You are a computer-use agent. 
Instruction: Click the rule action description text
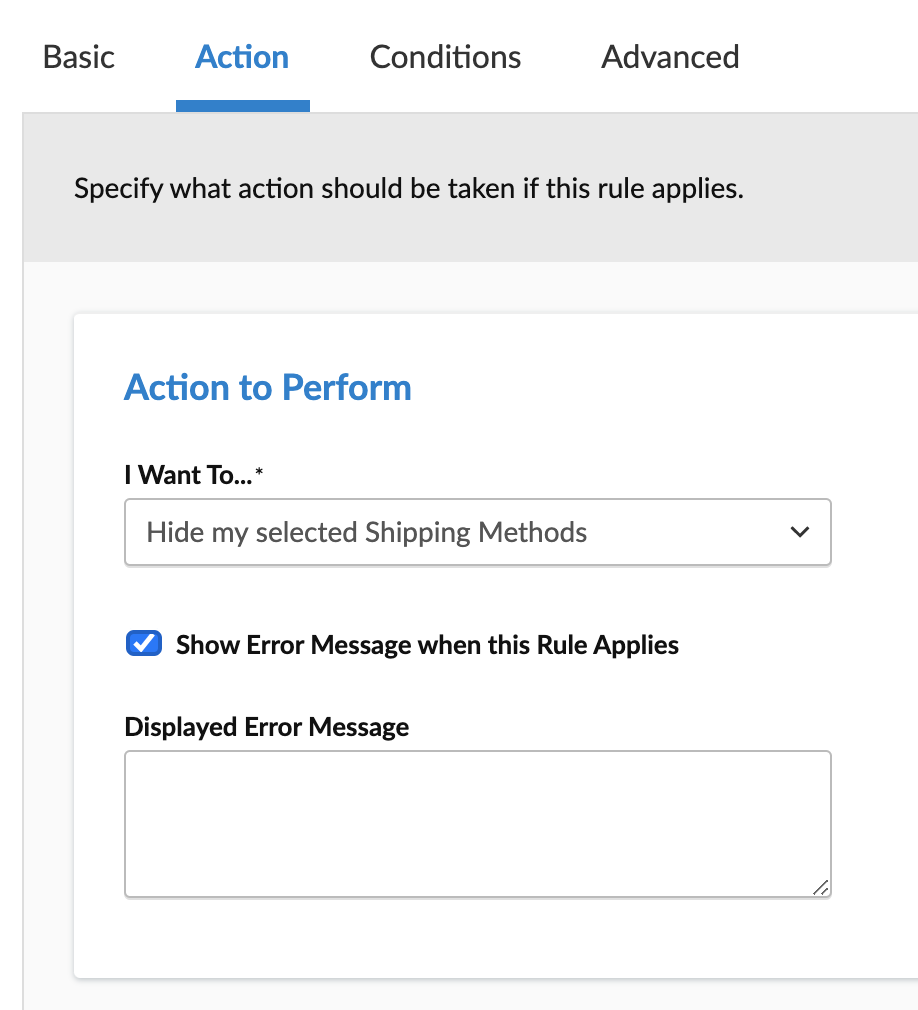408,188
